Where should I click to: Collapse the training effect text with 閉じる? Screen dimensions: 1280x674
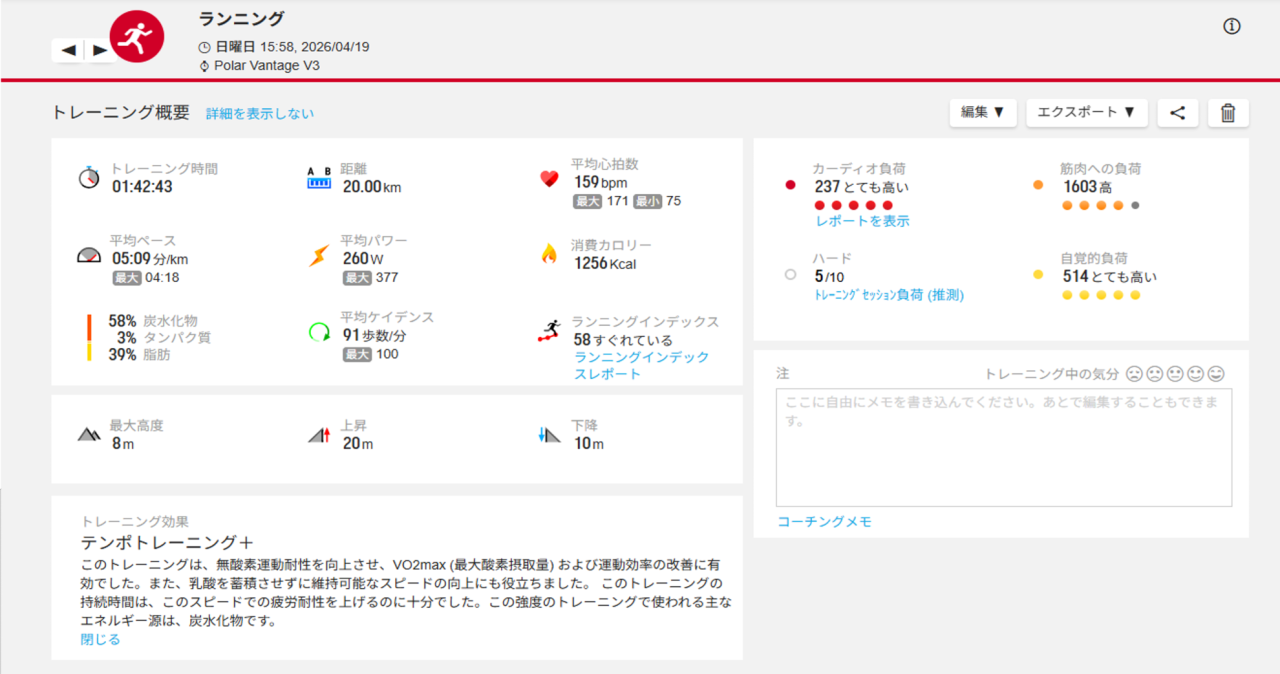point(100,639)
